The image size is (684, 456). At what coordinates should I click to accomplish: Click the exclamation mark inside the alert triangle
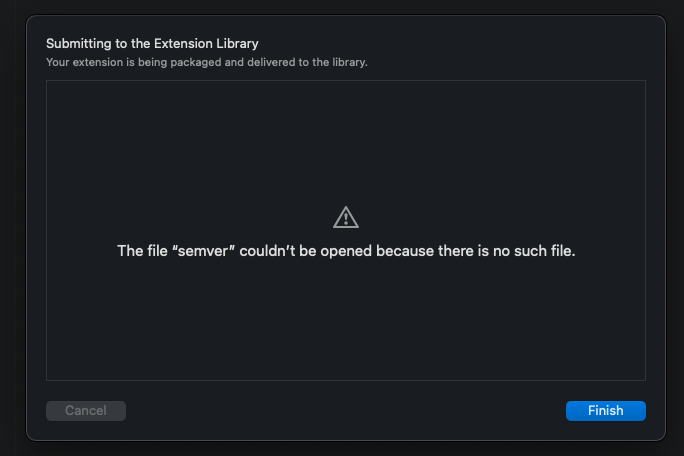click(x=346, y=218)
